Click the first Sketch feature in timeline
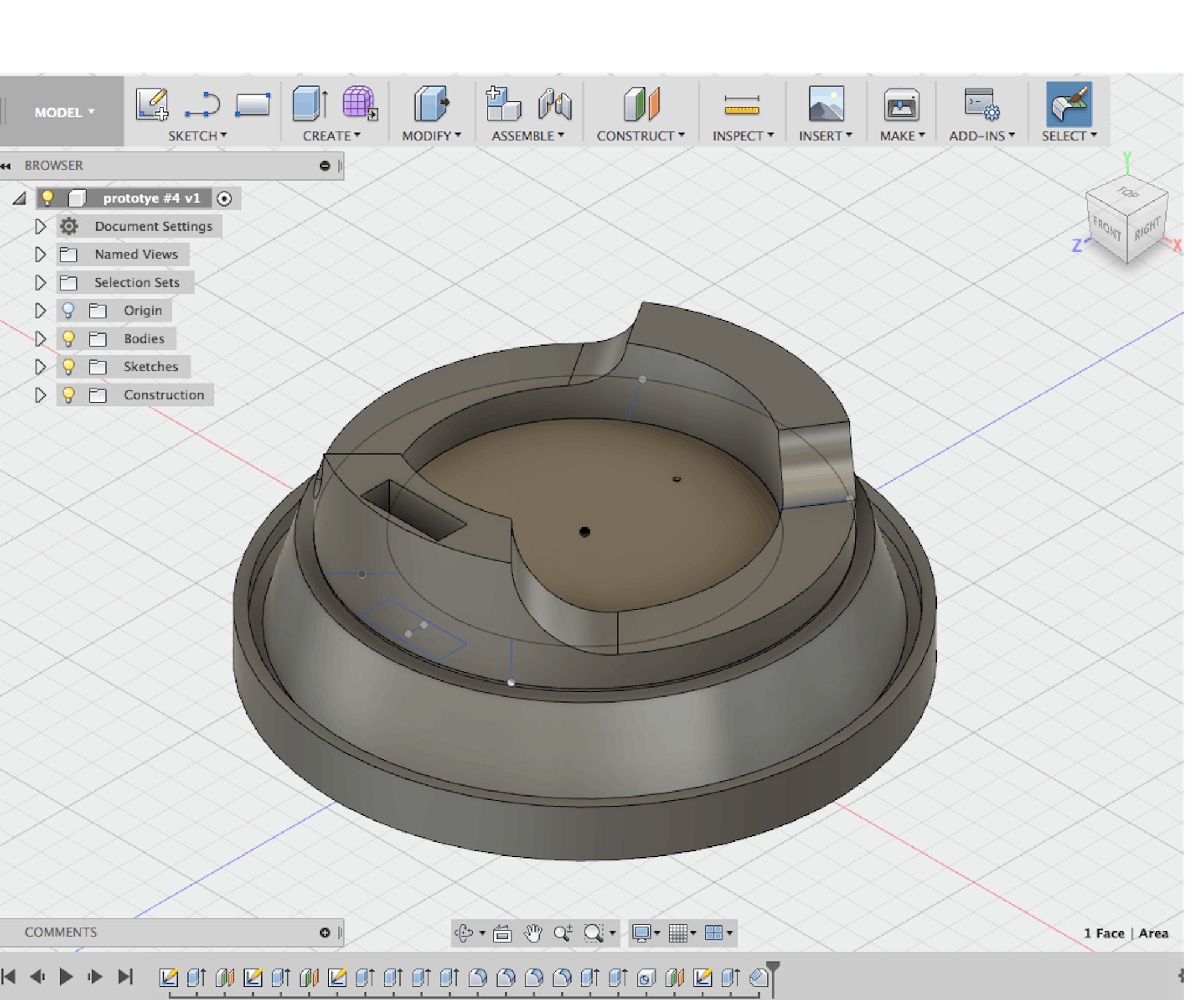Image resolution: width=1204 pixels, height=1000 pixels. pos(168,978)
